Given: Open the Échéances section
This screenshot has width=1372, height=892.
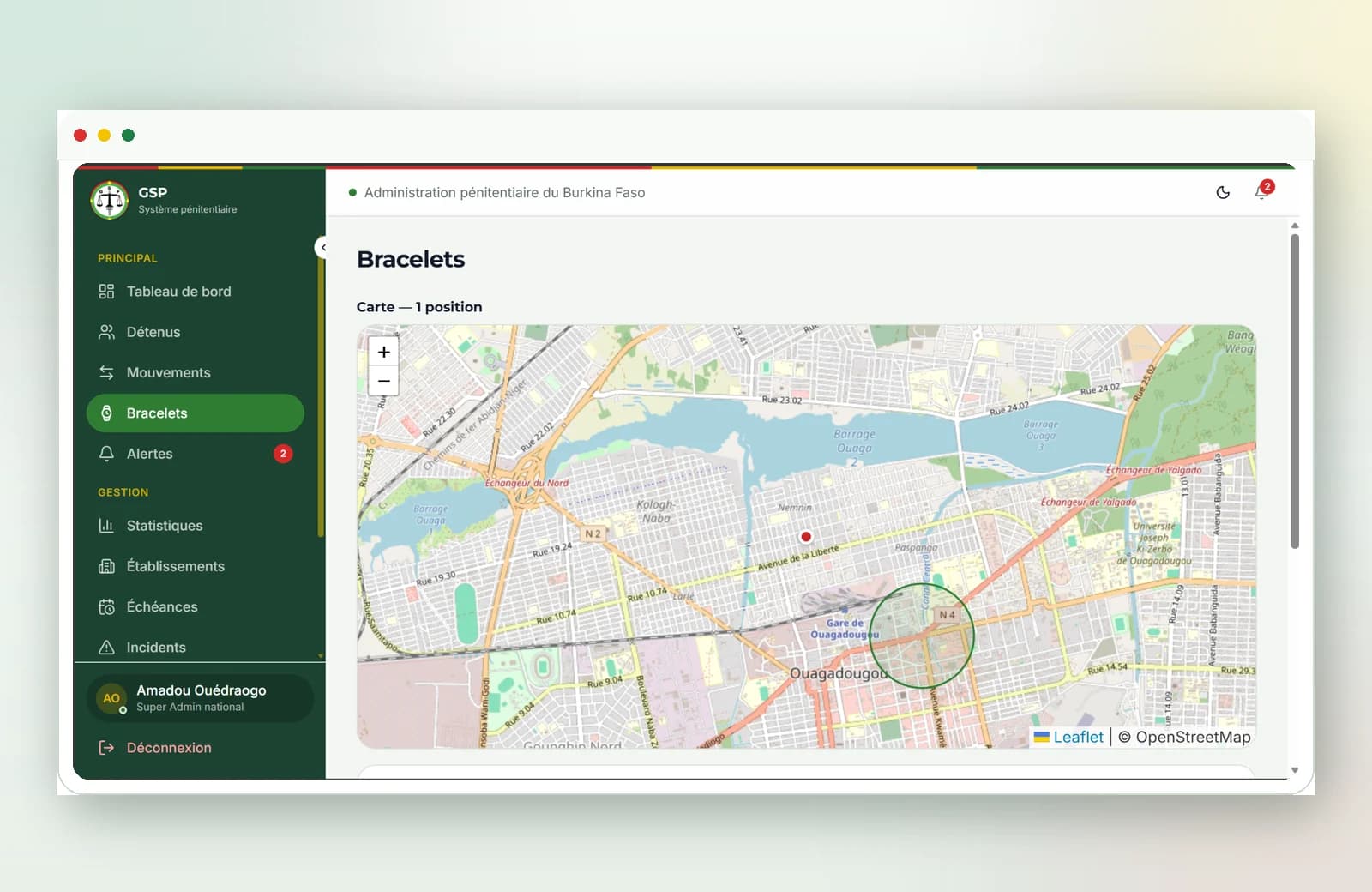Looking at the screenshot, I should point(196,606).
